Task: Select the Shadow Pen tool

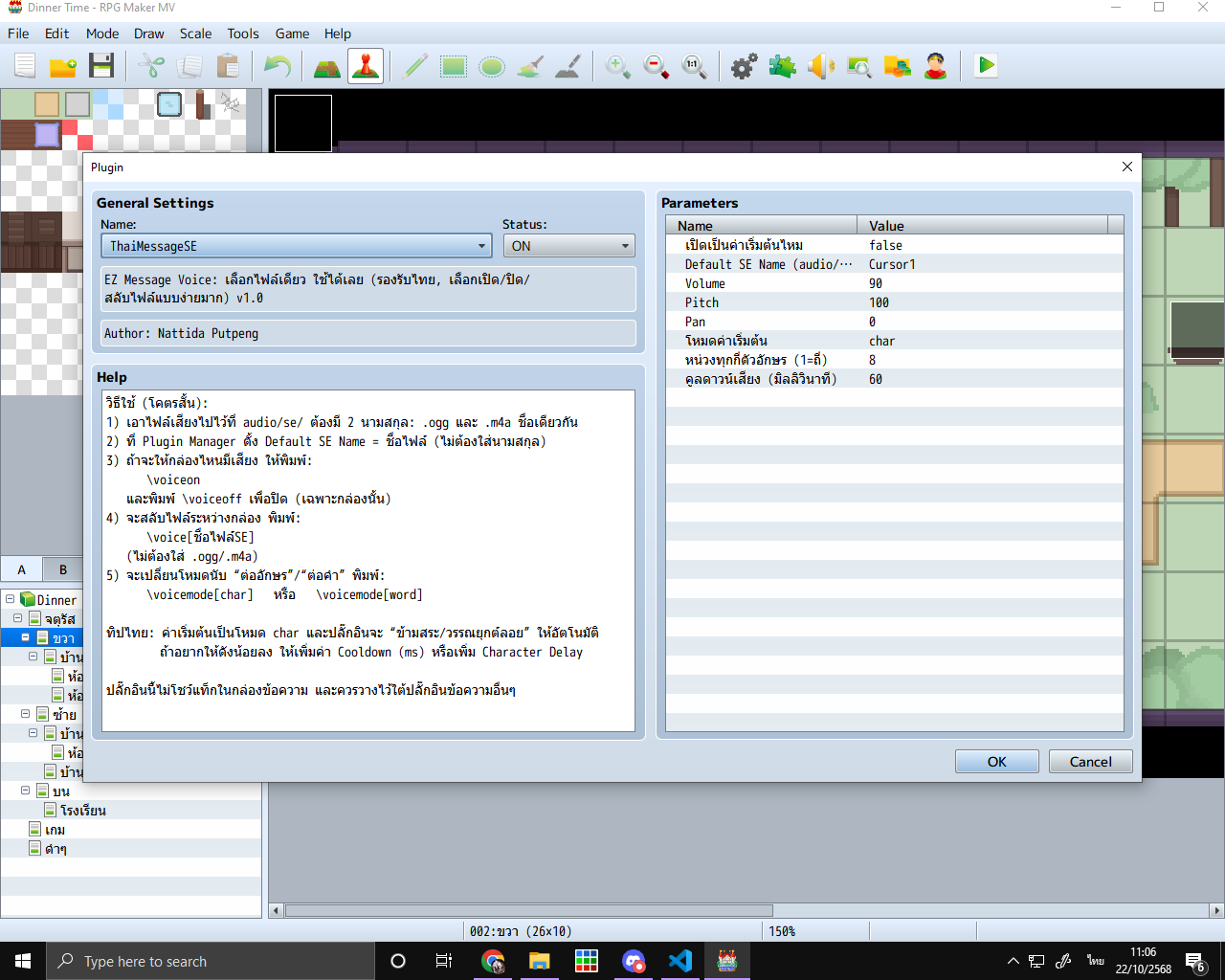Action: click(568, 66)
